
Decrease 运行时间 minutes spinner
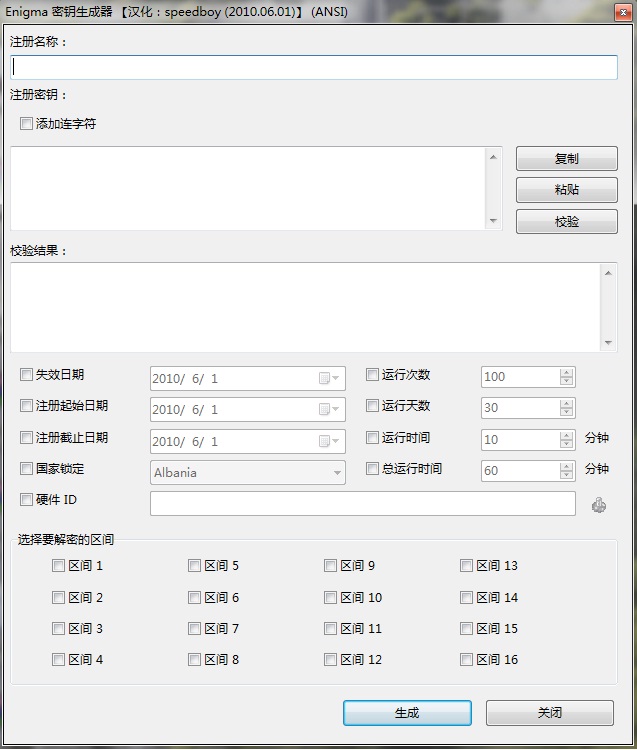tap(566, 444)
